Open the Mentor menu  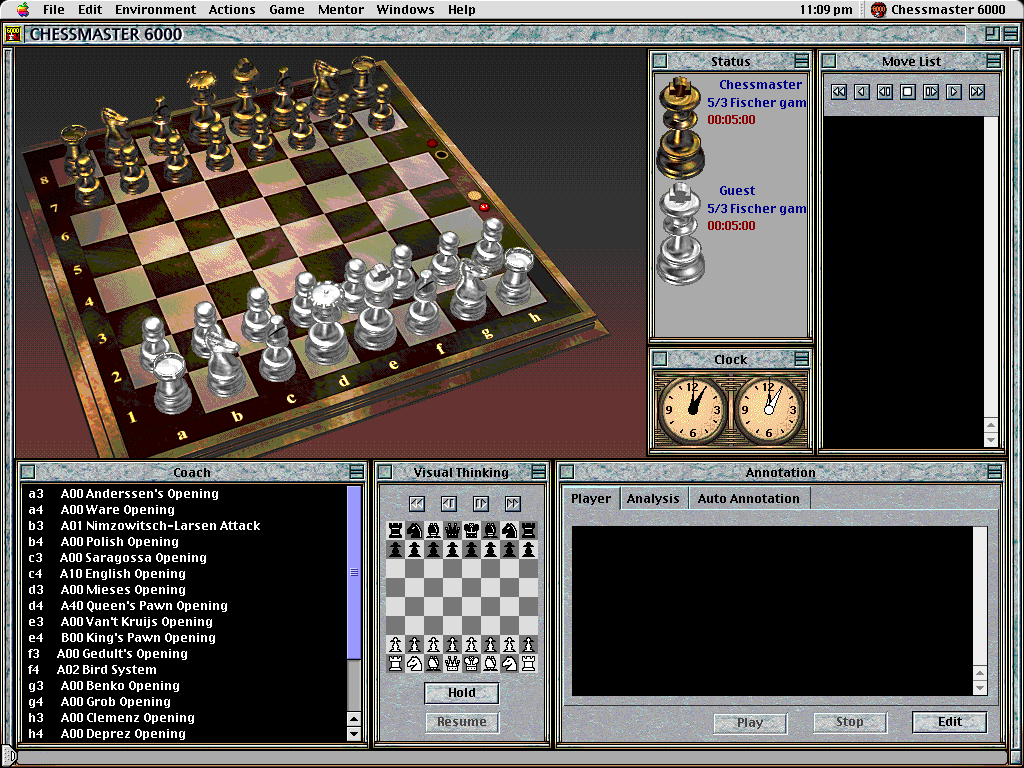point(340,9)
